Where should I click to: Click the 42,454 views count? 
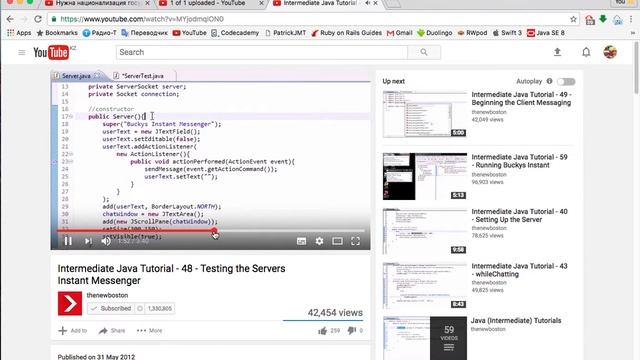[x=335, y=313]
